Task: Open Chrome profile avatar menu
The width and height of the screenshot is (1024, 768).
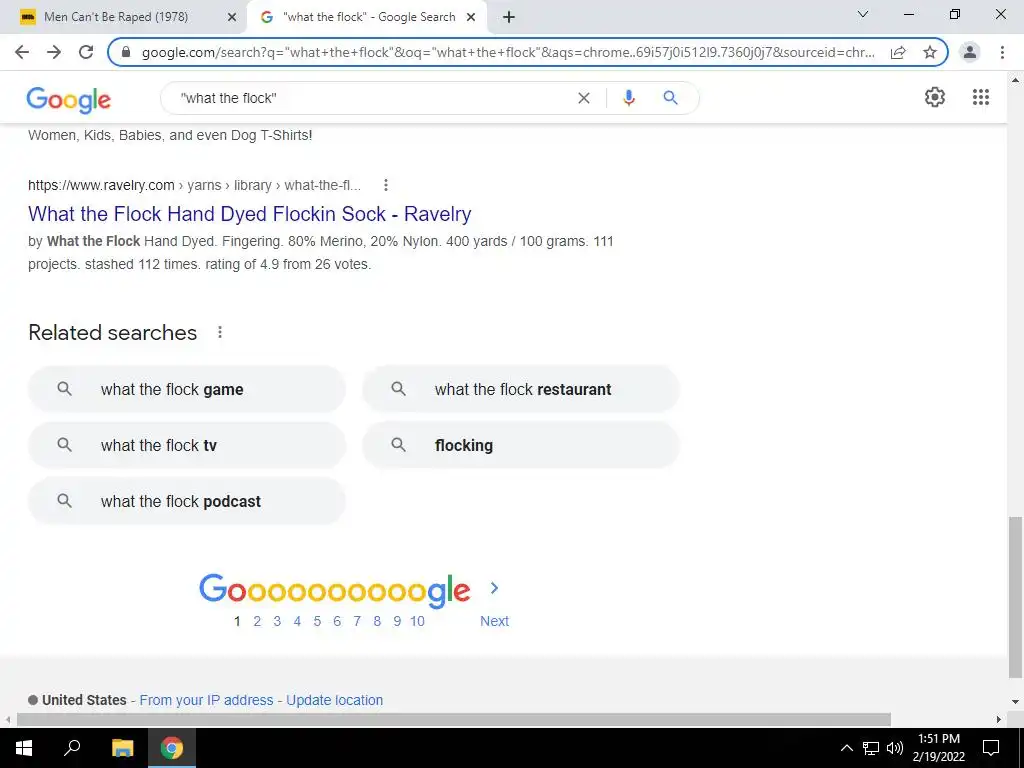Action: 970,52
